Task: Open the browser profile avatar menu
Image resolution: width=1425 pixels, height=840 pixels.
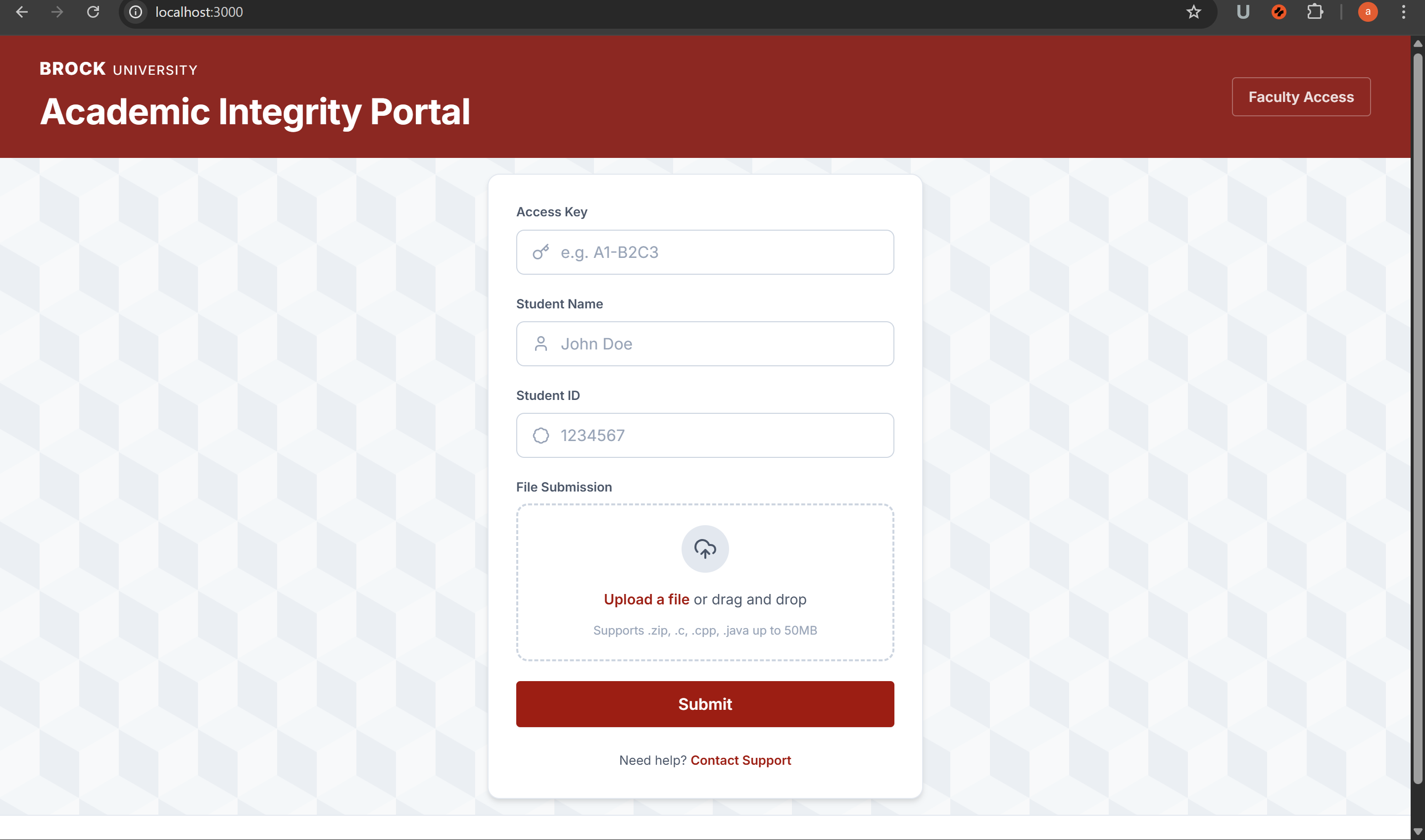Action: pos(1368,12)
